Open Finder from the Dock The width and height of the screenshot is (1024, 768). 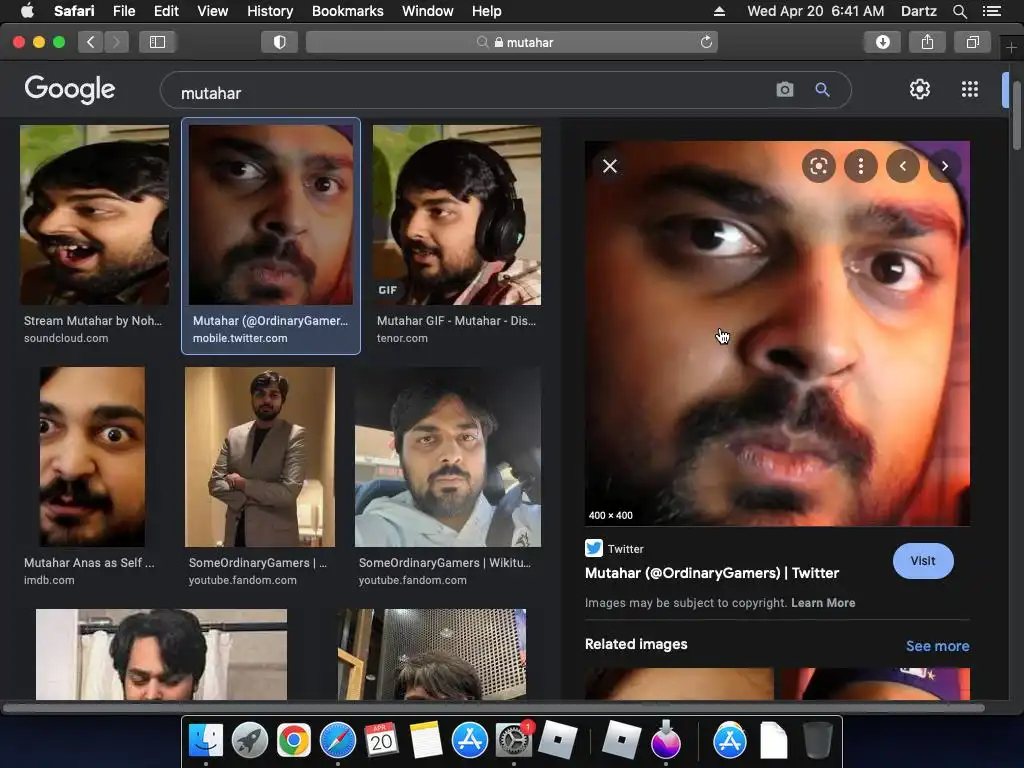tap(206, 741)
